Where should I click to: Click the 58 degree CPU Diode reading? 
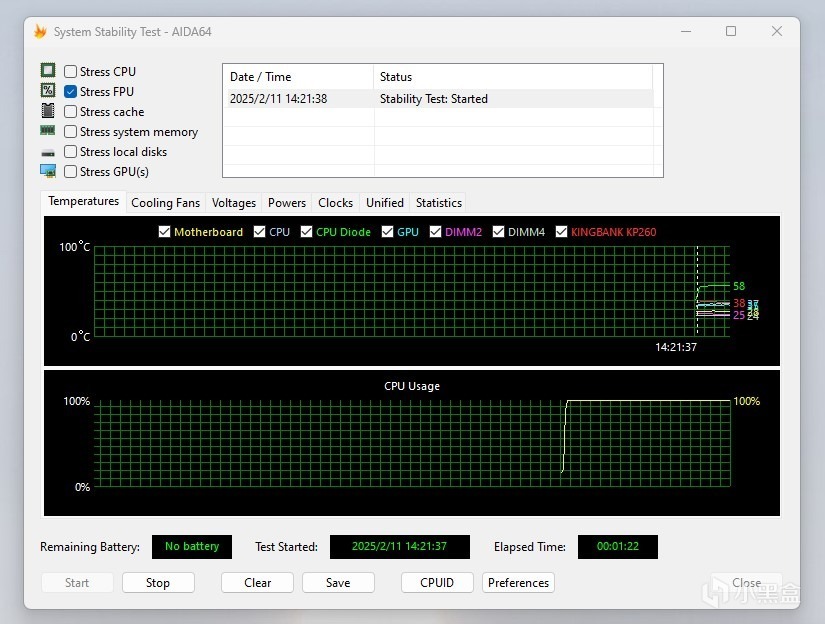click(x=739, y=286)
